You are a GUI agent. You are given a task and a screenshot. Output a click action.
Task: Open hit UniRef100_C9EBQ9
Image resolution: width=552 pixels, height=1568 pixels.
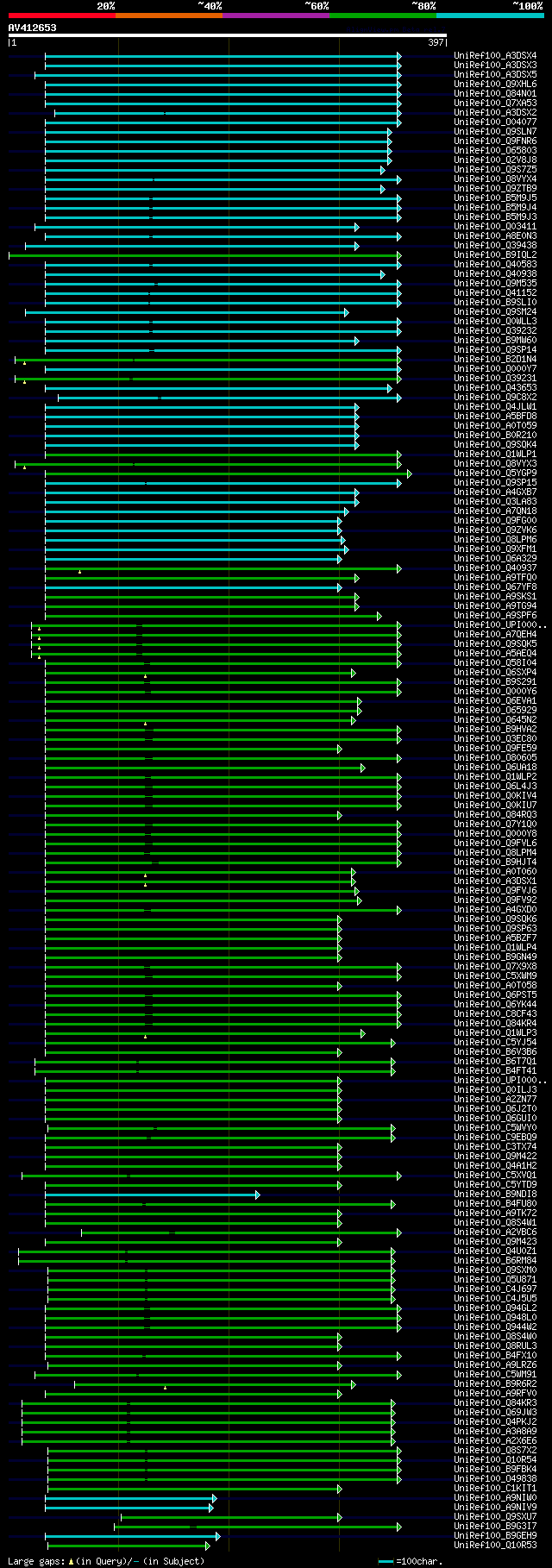pyautogui.click(x=495, y=1138)
